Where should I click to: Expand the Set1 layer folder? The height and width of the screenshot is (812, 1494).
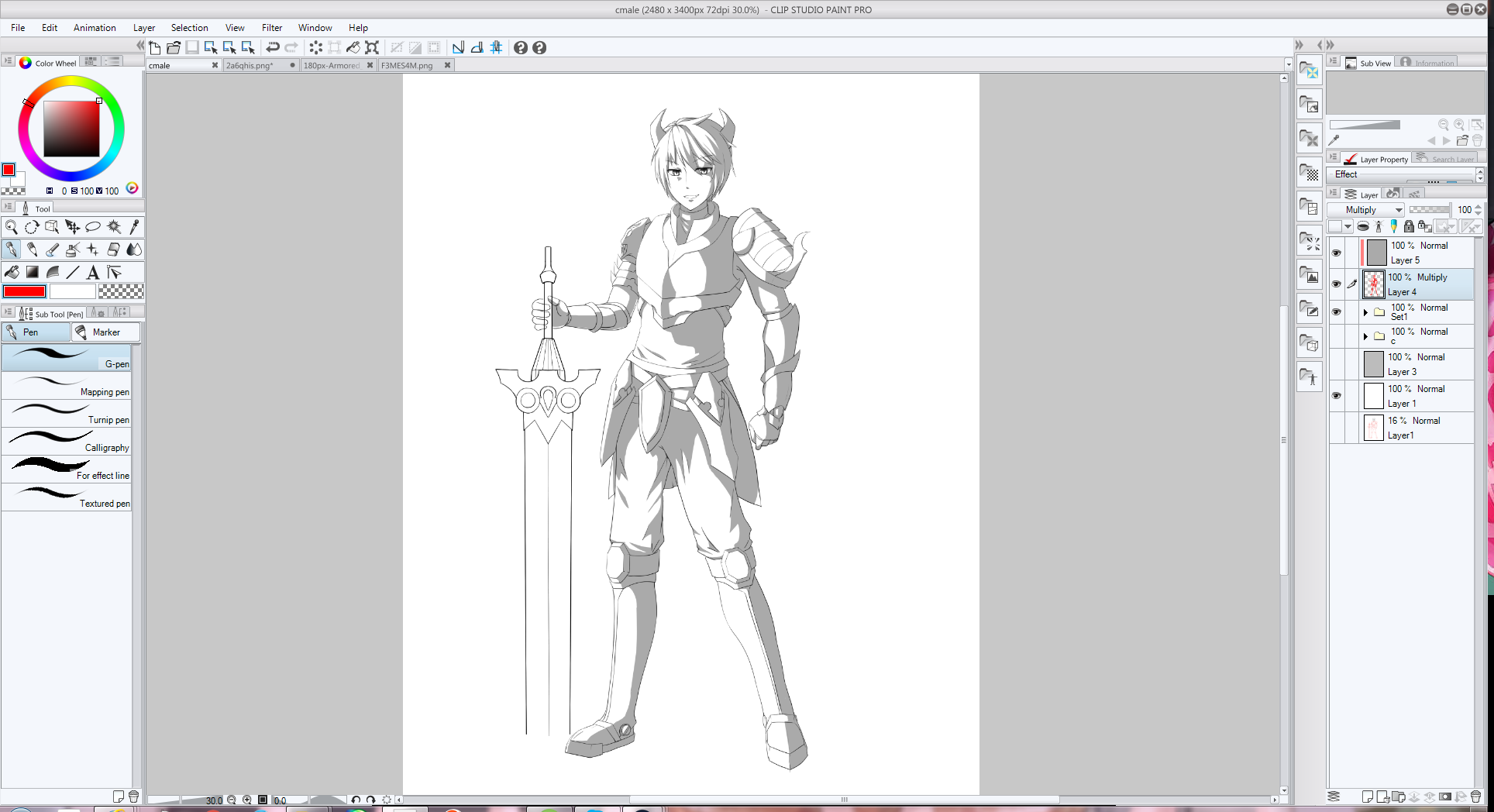[1365, 312]
